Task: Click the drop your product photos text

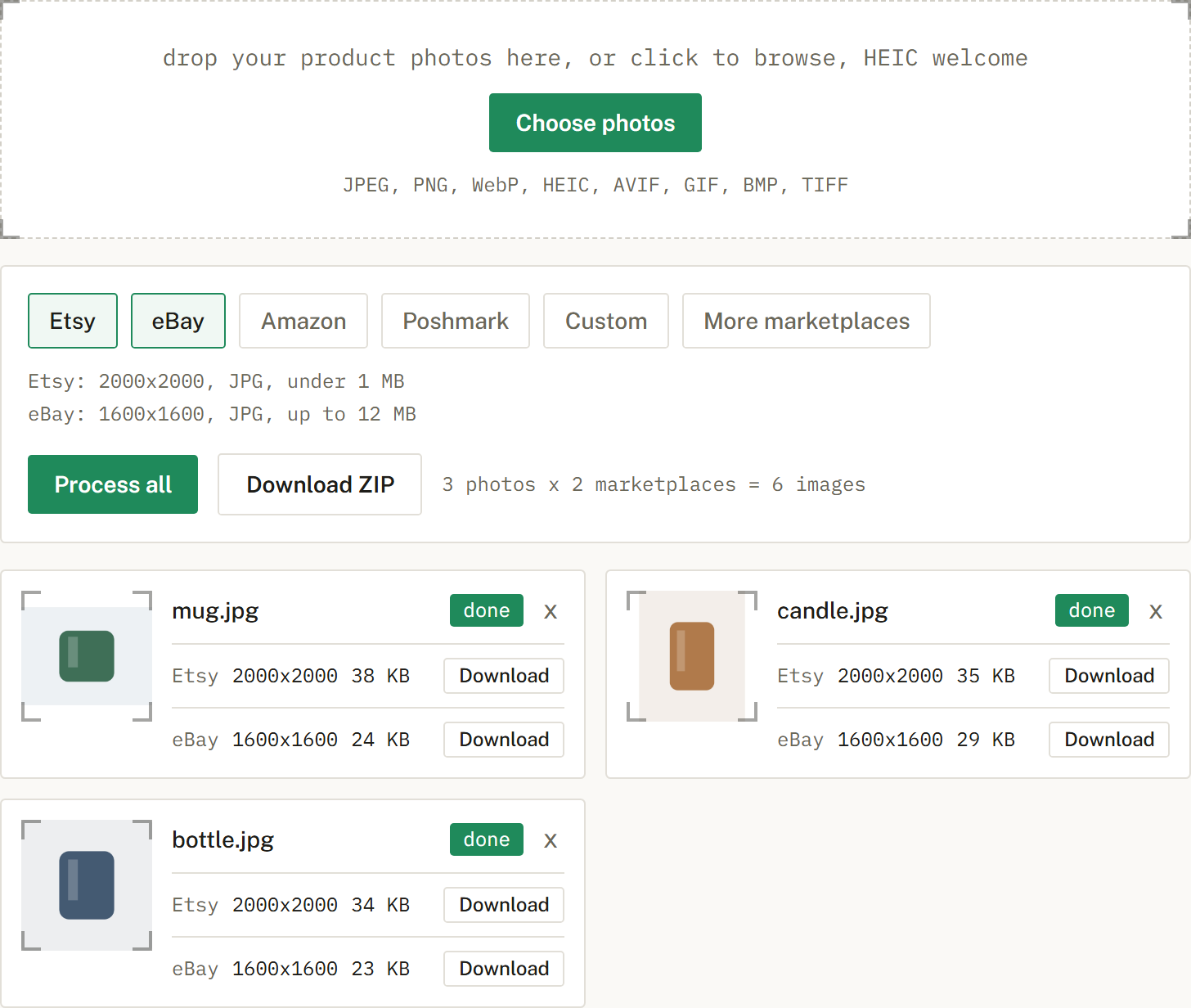Action: click(x=595, y=58)
